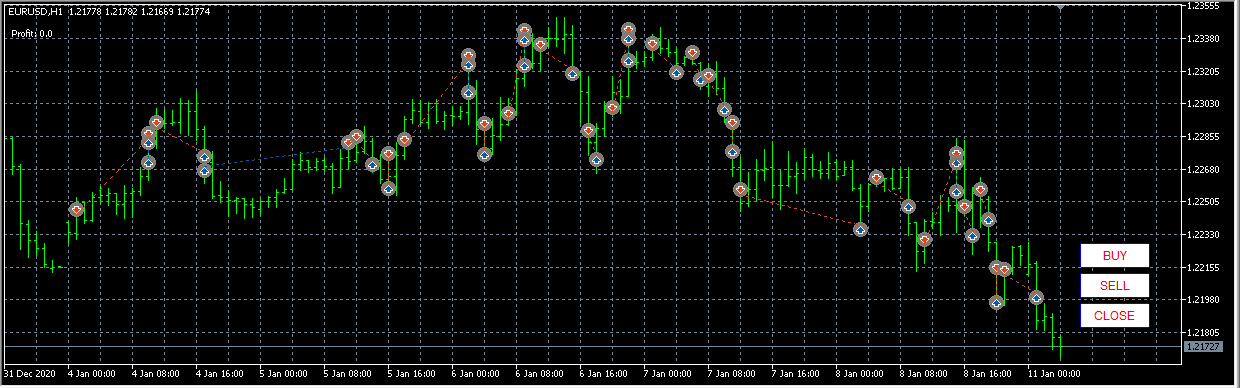Select first red sell marker near 4 Jan 00:00

pos(76,210)
